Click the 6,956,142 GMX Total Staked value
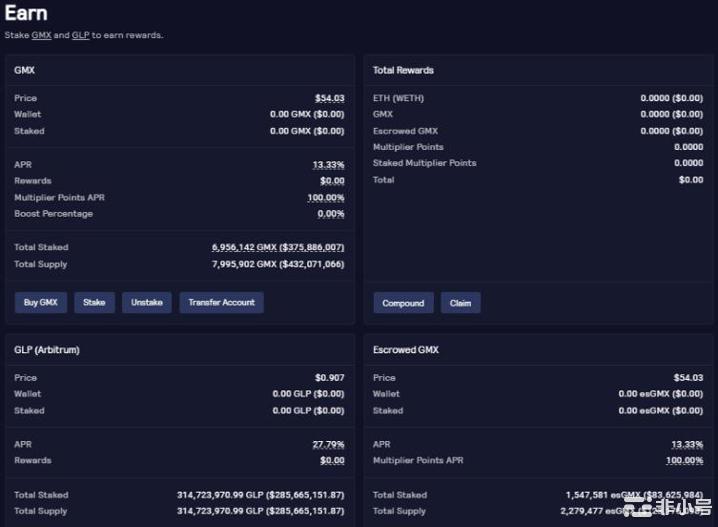 278,247
